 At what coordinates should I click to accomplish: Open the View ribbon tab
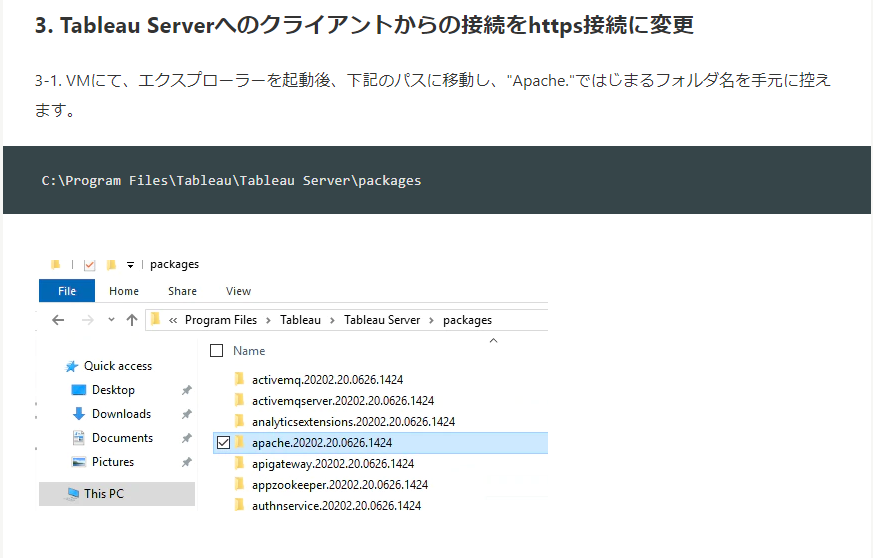[238, 291]
